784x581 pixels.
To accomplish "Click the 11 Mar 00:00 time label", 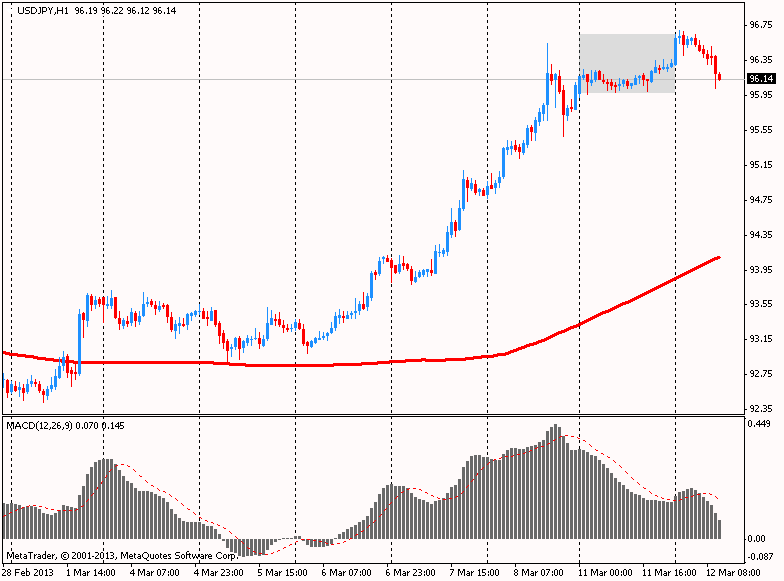I will point(604,572).
